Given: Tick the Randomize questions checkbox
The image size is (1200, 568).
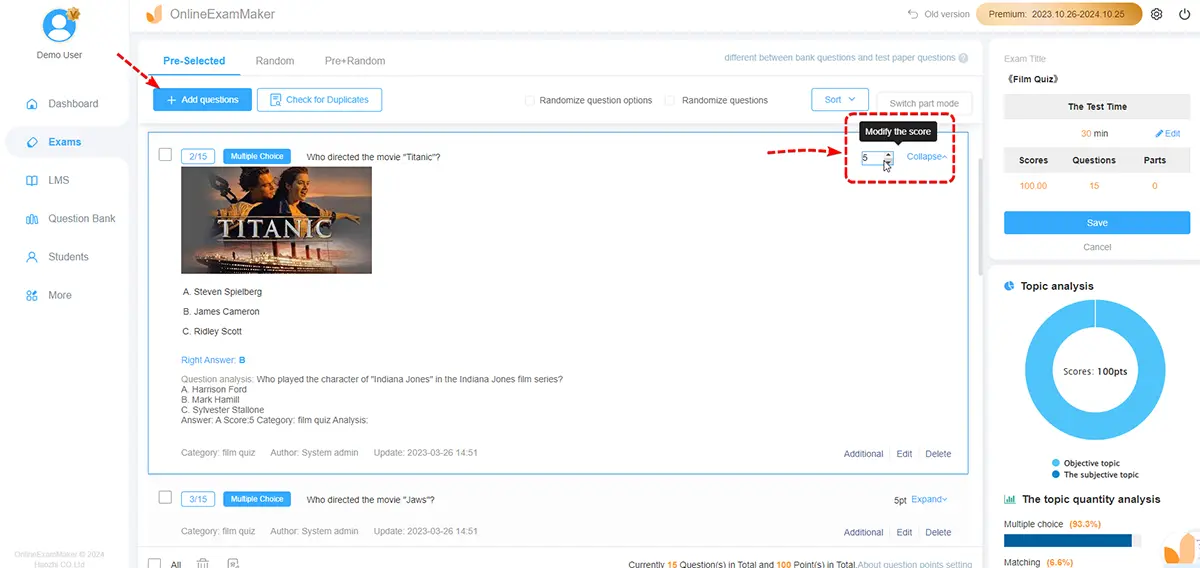Looking at the screenshot, I should pyautogui.click(x=671, y=100).
